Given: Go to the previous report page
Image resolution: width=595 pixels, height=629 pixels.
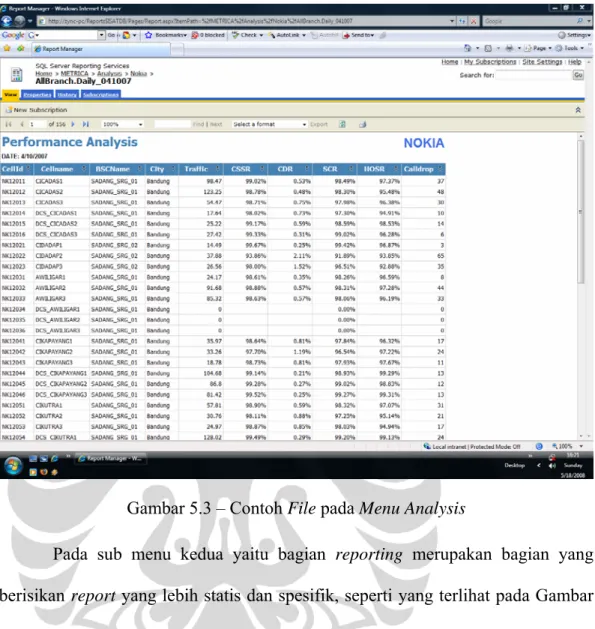Looking at the screenshot, I should pyautogui.click(x=22, y=124).
